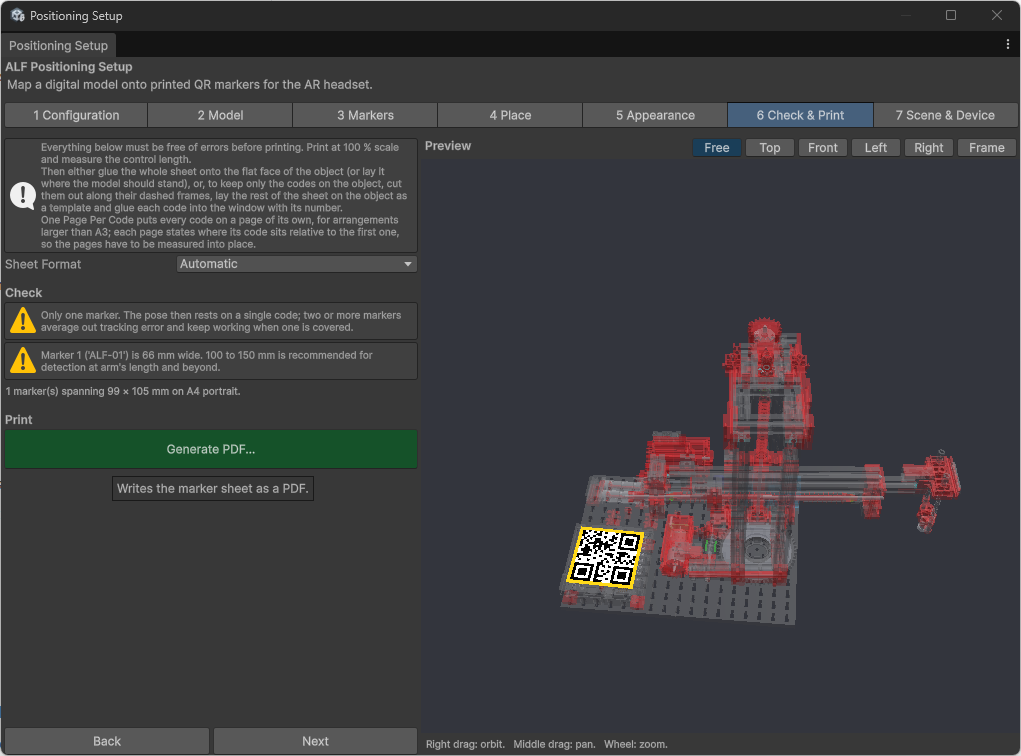
Task: Set preview to Top view
Action: point(770,148)
